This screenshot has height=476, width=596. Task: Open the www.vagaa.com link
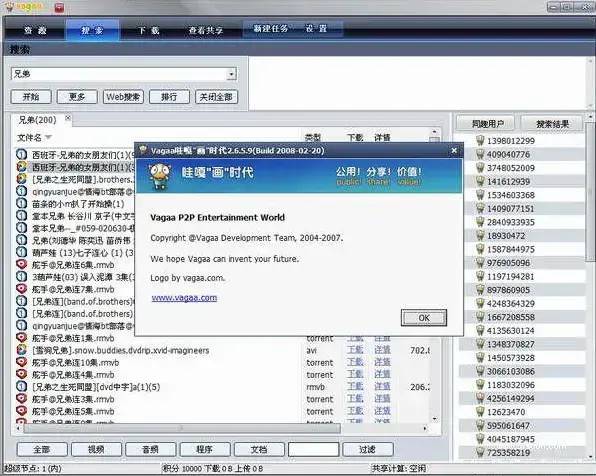tap(184, 298)
